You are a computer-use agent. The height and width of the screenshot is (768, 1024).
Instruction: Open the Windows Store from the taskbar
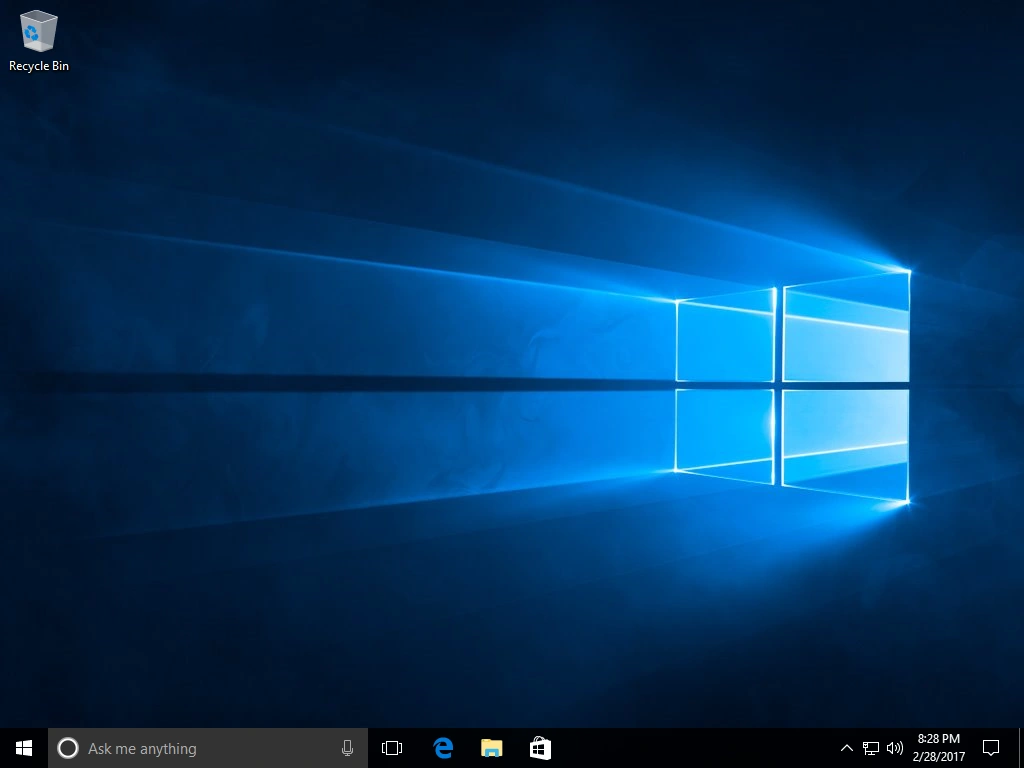click(540, 747)
